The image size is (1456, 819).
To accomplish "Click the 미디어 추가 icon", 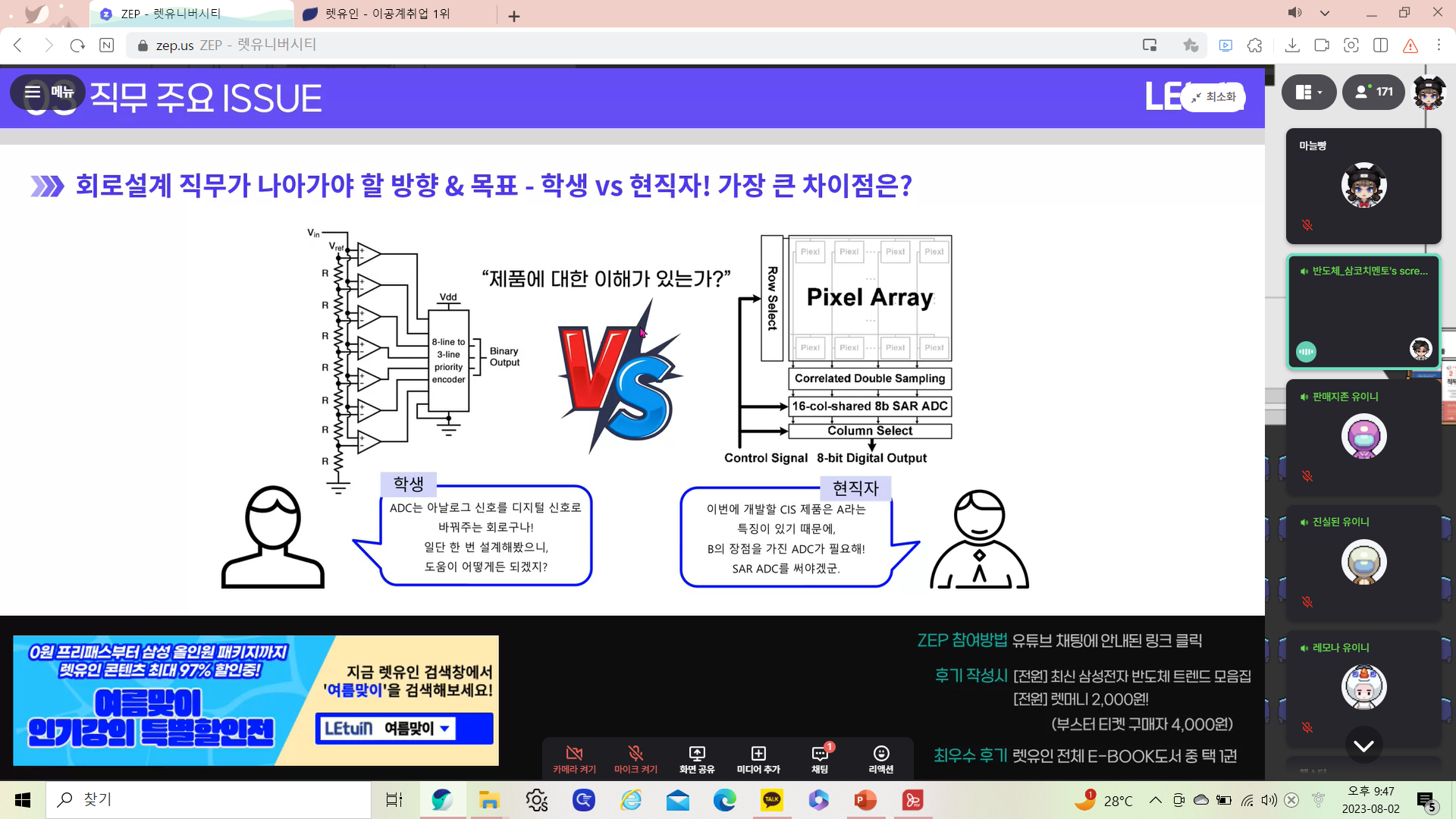I will click(x=758, y=758).
